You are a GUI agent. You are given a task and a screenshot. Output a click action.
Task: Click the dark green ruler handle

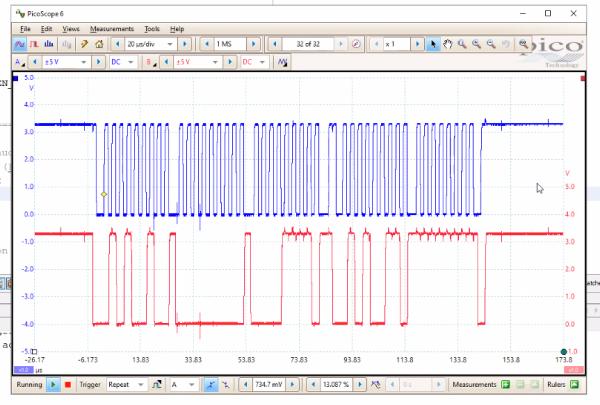tap(564, 351)
